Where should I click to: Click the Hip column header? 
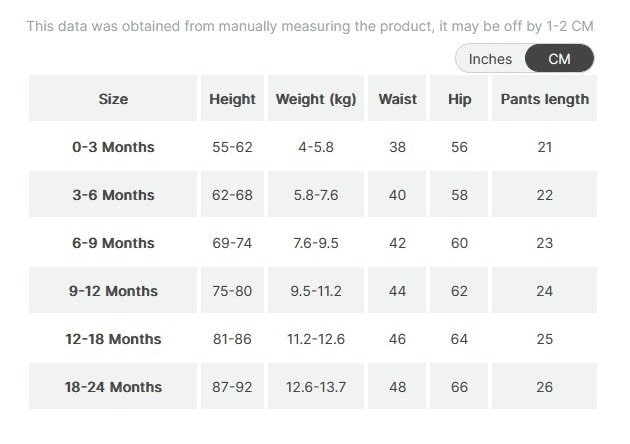[459, 99]
